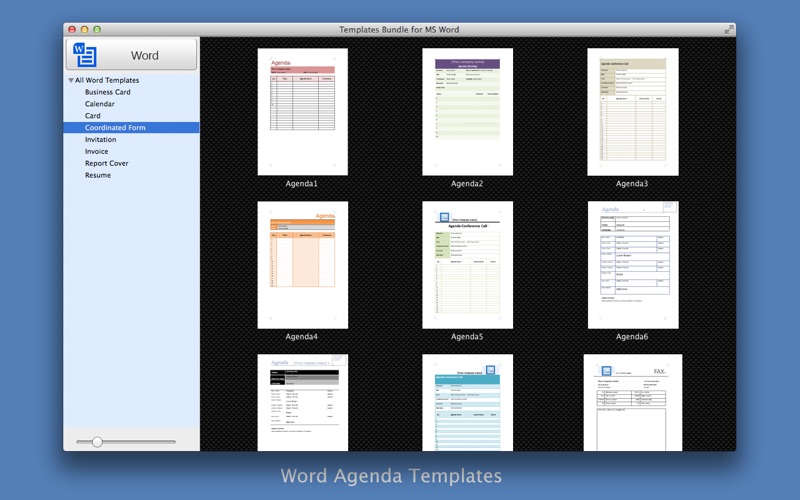Choose the Card category in the sidebar

click(92, 115)
